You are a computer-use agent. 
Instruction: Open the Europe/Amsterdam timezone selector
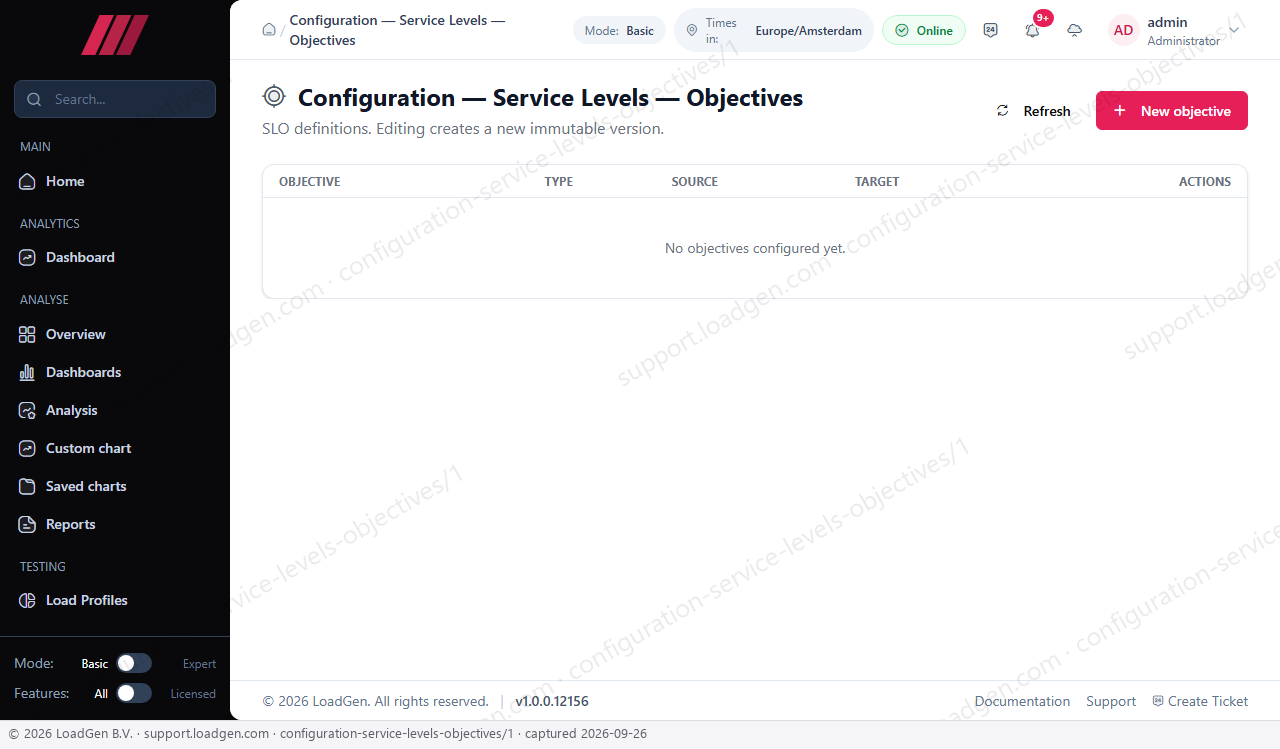774,30
